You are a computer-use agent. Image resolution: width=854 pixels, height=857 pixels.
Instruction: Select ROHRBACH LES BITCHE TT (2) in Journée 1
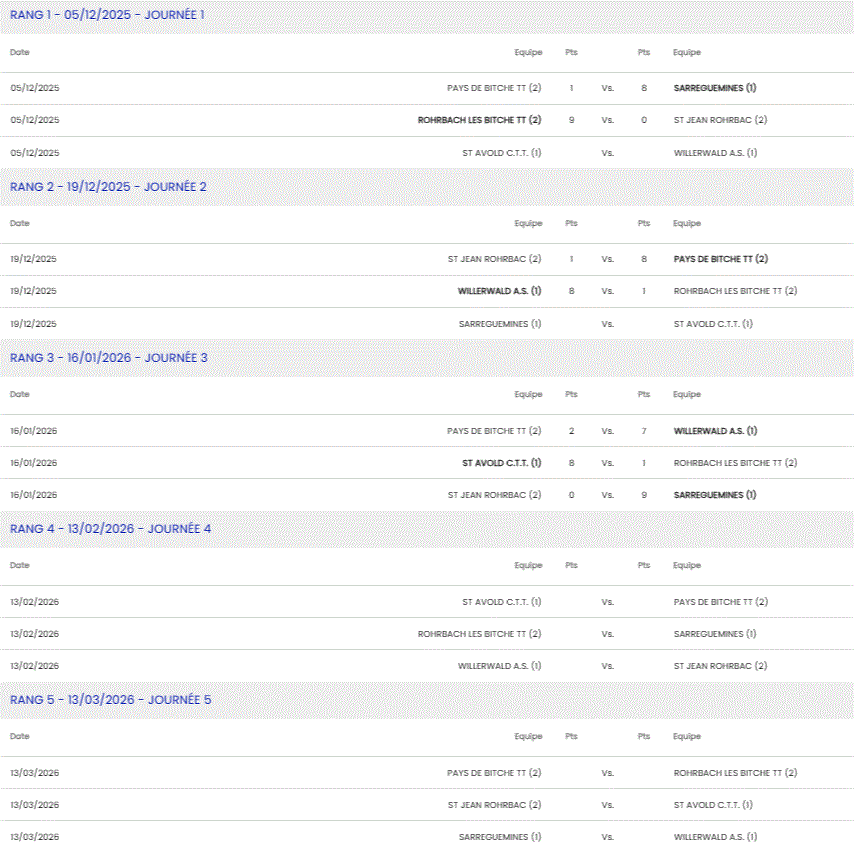click(479, 120)
